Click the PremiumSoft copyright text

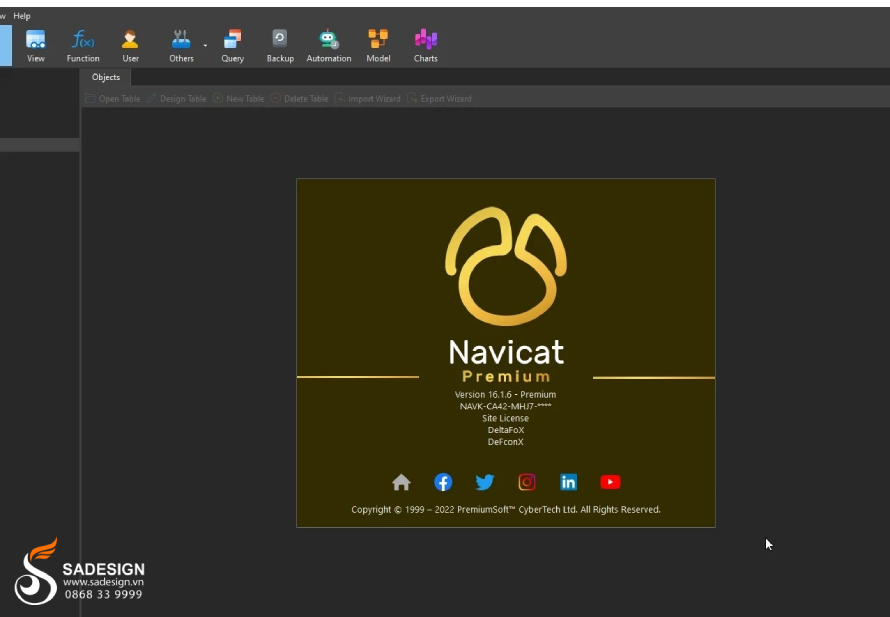click(x=506, y=510)
